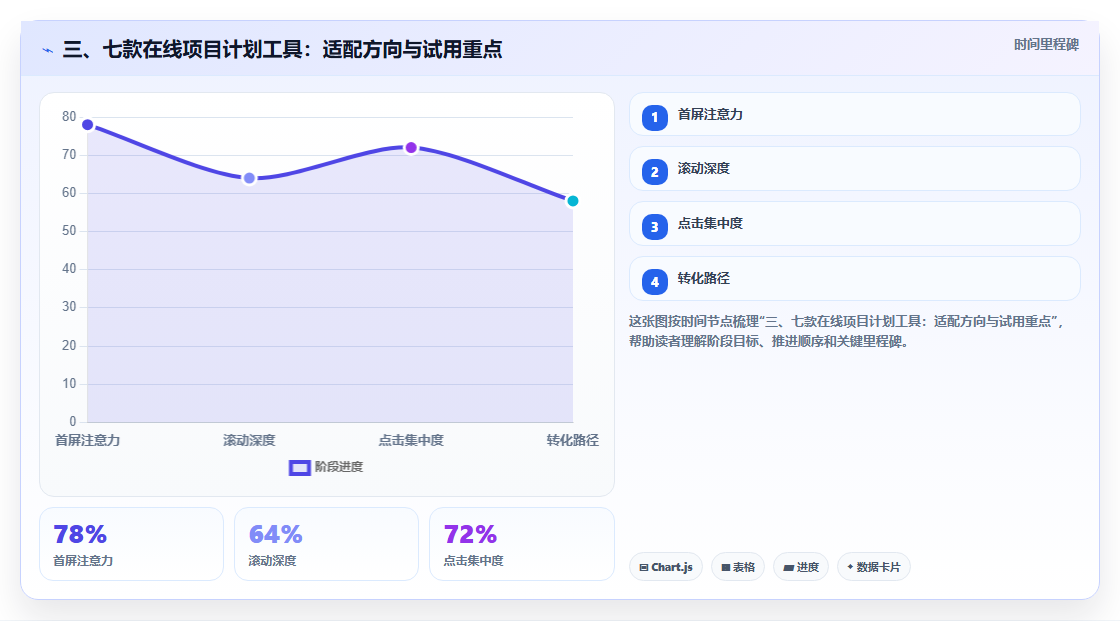This screenshot has height=621, width=1120.
Task: Click the 进度 tag pill
Action: [801, 567]
